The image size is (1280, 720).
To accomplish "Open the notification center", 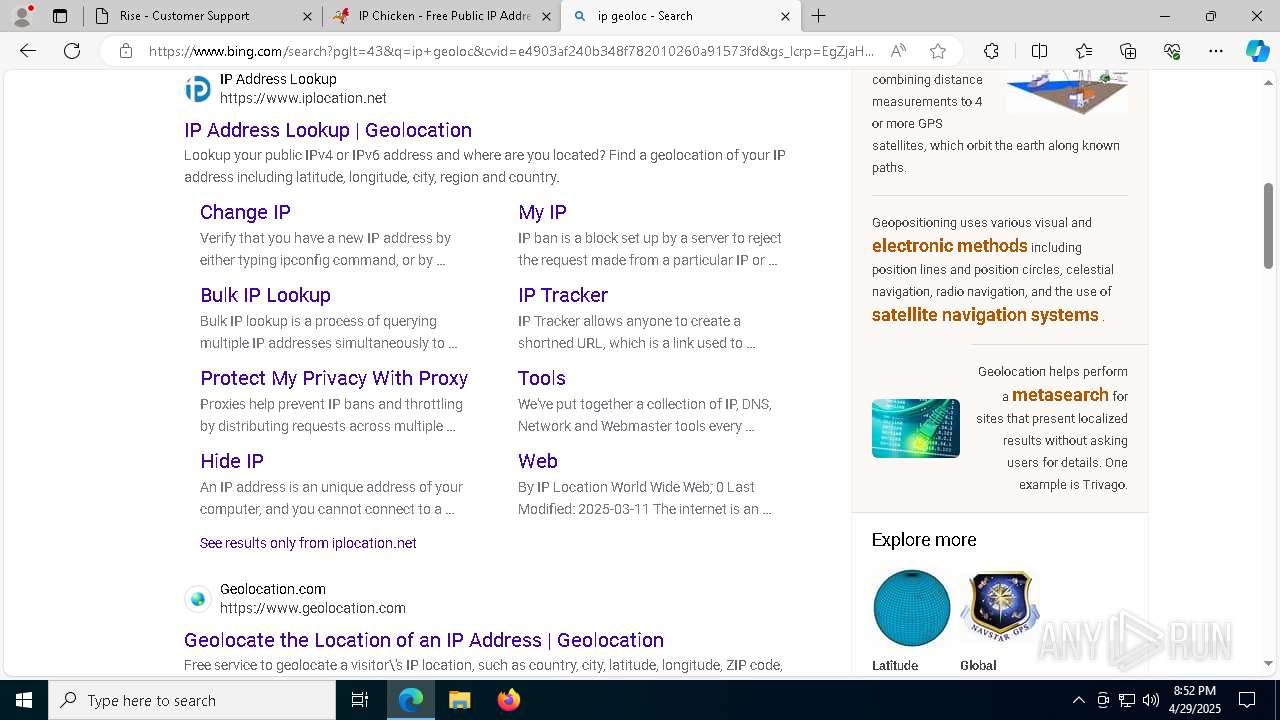I will 1247,700.
